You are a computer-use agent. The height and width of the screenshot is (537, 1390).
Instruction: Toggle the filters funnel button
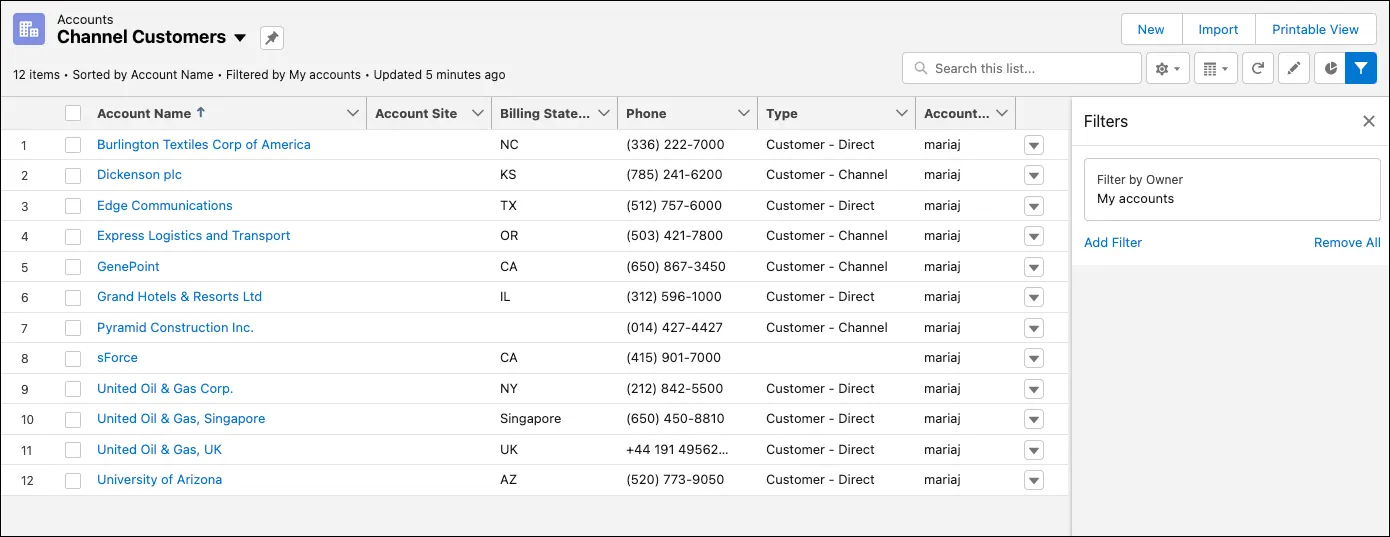click(x=1361, y=68)
